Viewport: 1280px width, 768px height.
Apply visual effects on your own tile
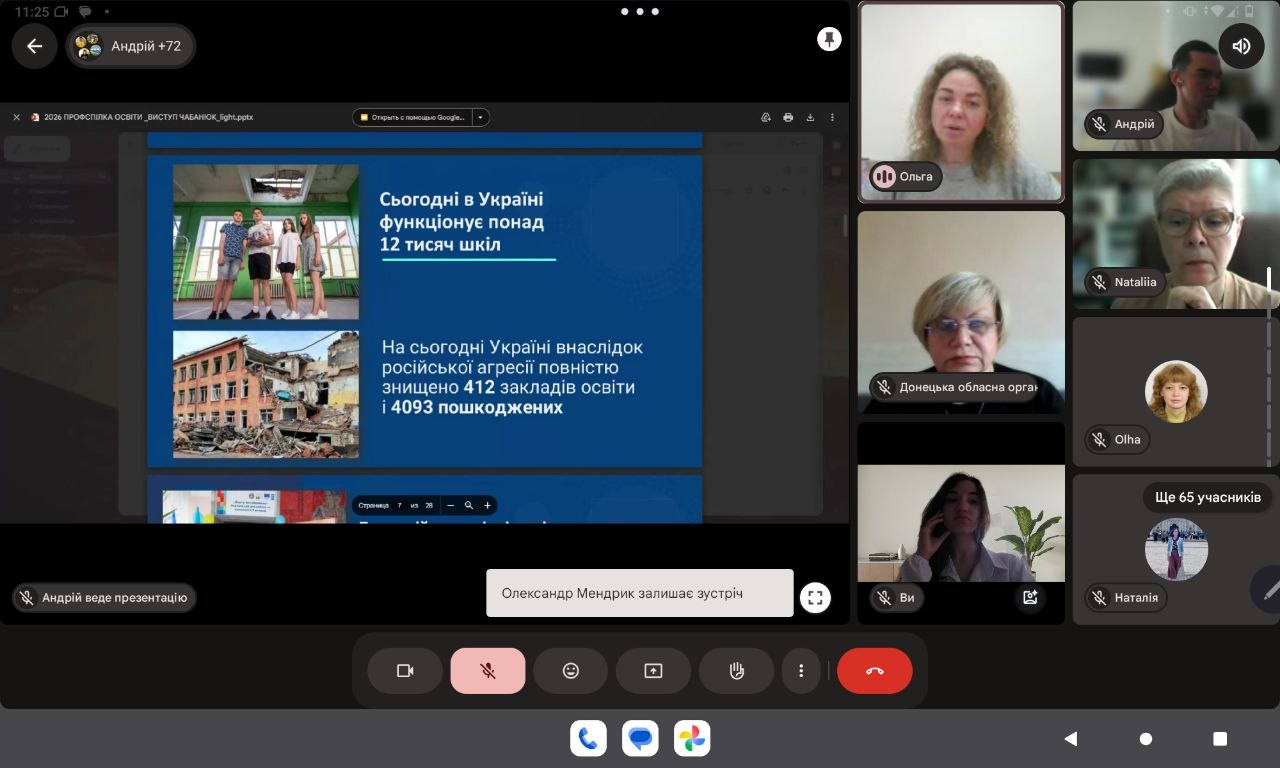pyautogui.click(x=1029, y=598)
